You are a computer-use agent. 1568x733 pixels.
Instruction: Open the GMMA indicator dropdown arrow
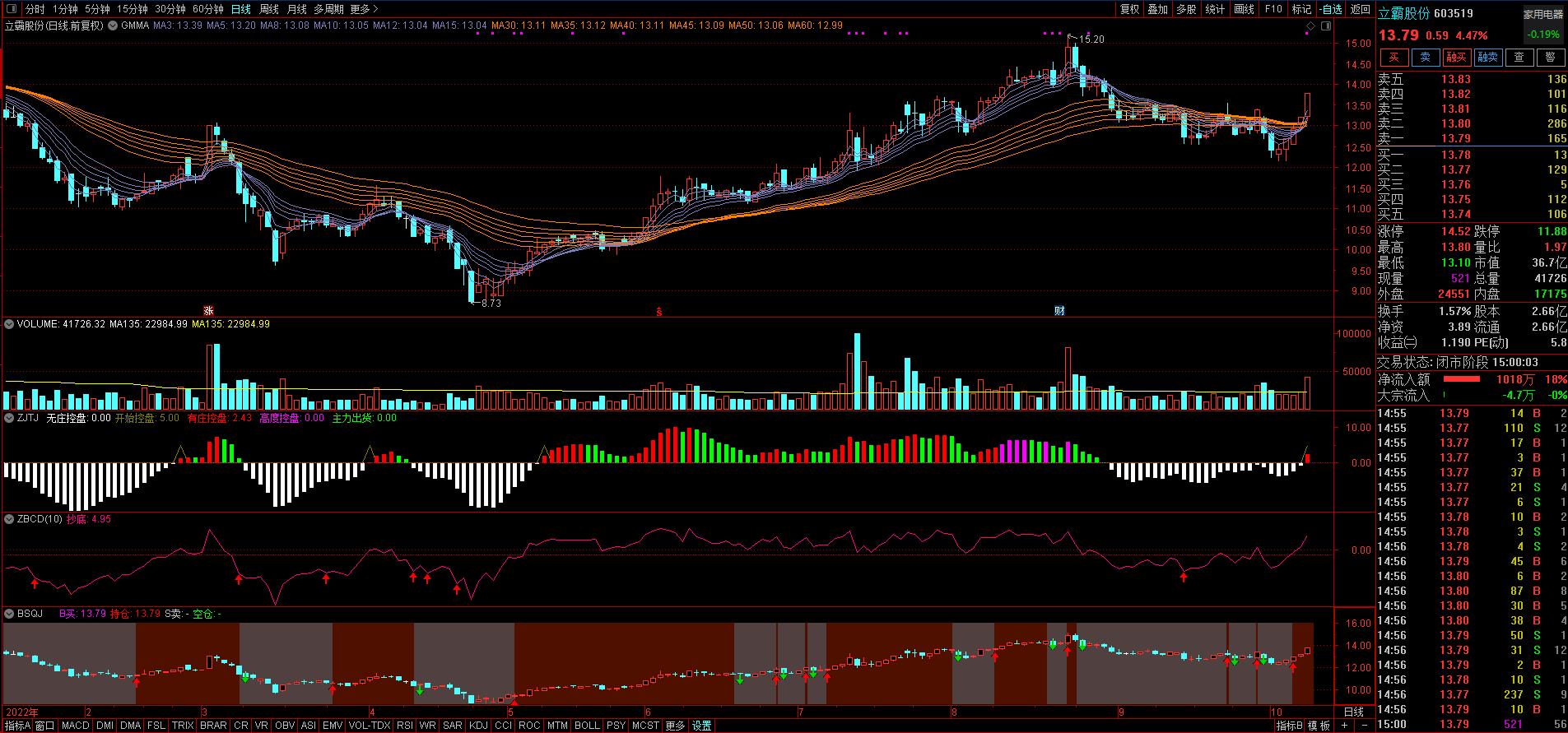pos(113,26)
